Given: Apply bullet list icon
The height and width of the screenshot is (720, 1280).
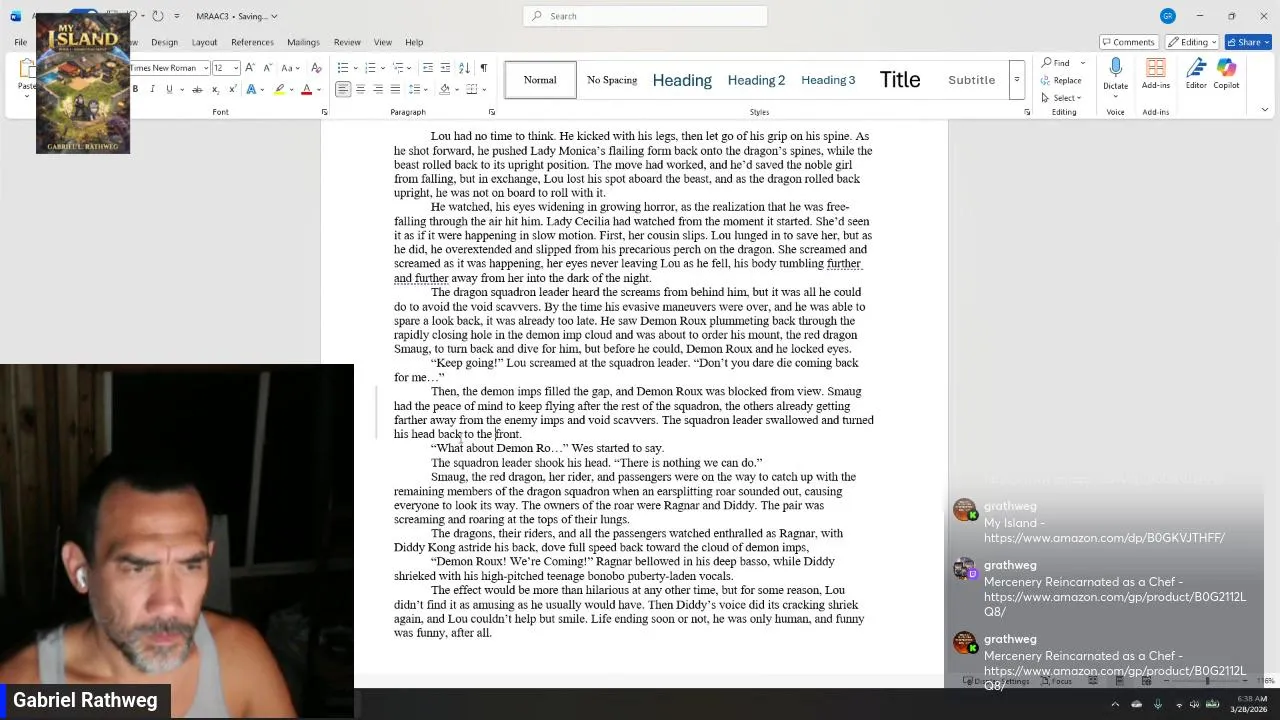Looking at the screenshot, I should coord(343,68).
